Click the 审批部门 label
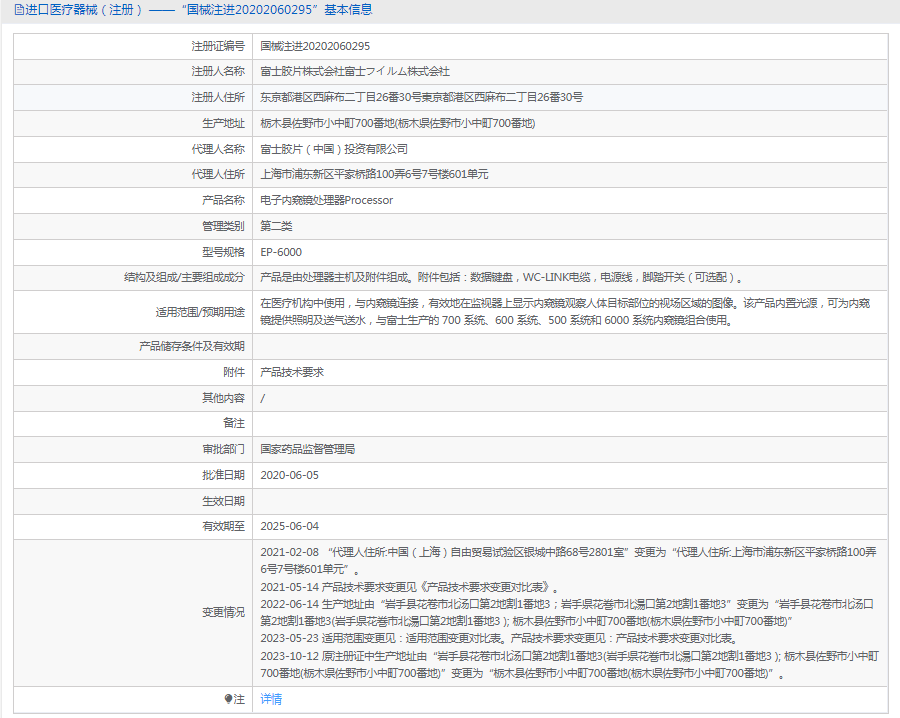The image size is (900, 718). point(223,449)
